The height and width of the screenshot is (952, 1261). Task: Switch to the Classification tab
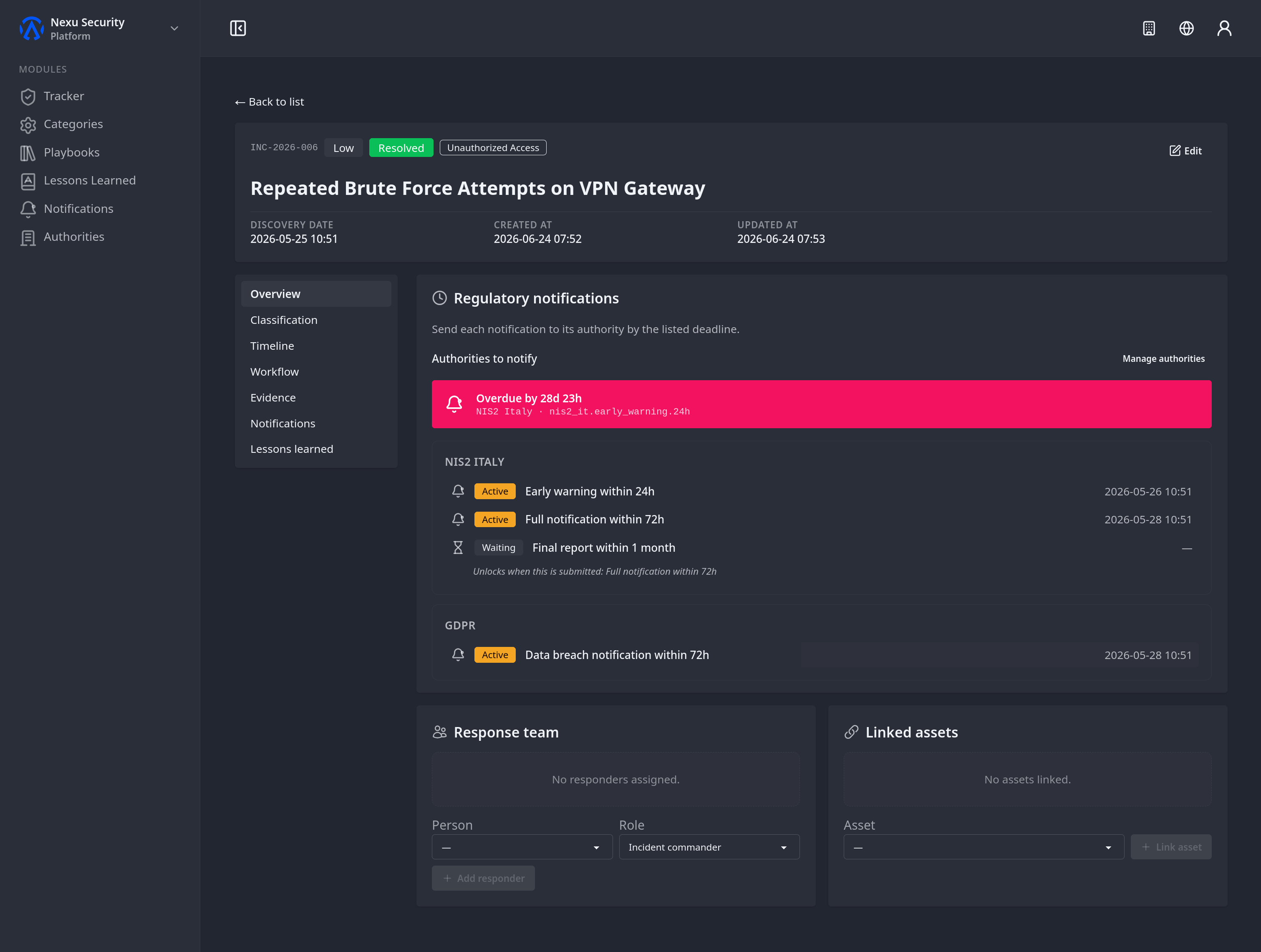click(316, 321)
